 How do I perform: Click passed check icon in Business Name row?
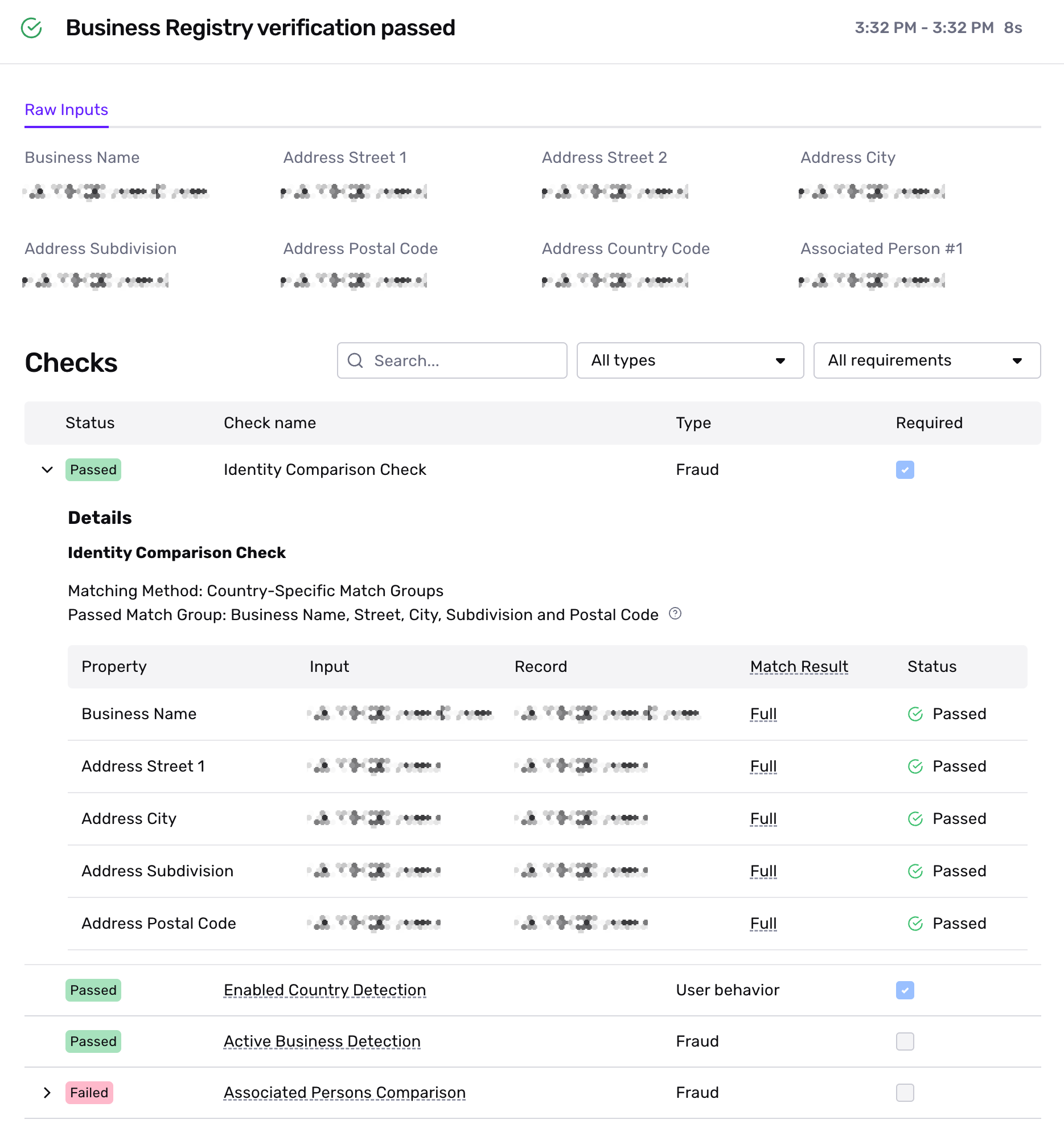tap(915, 714)
